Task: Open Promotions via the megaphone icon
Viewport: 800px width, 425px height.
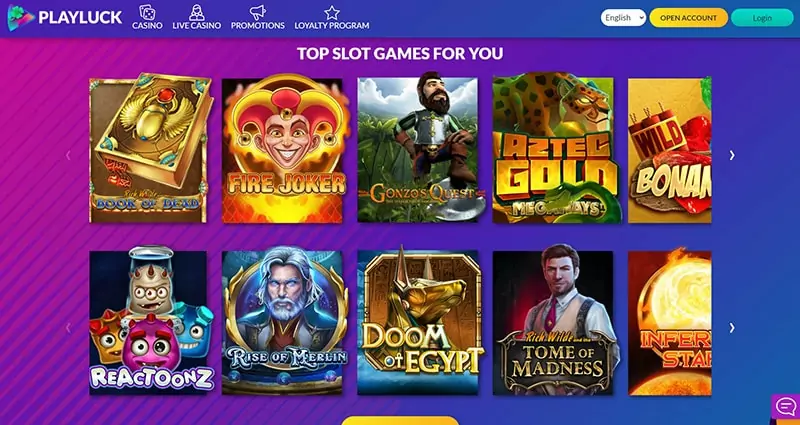Action: [258, 12]
